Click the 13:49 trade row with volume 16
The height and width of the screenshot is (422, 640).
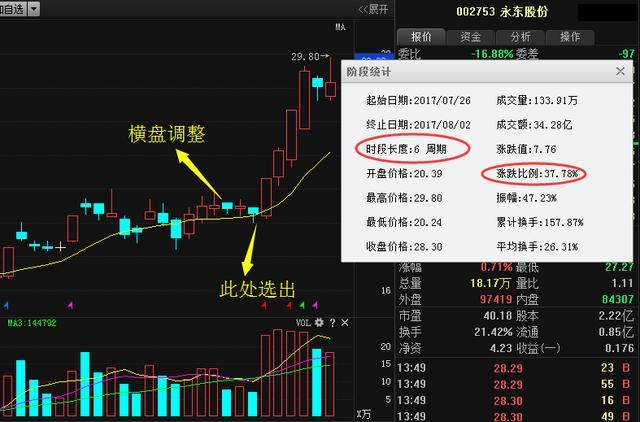tap(515, 400)
